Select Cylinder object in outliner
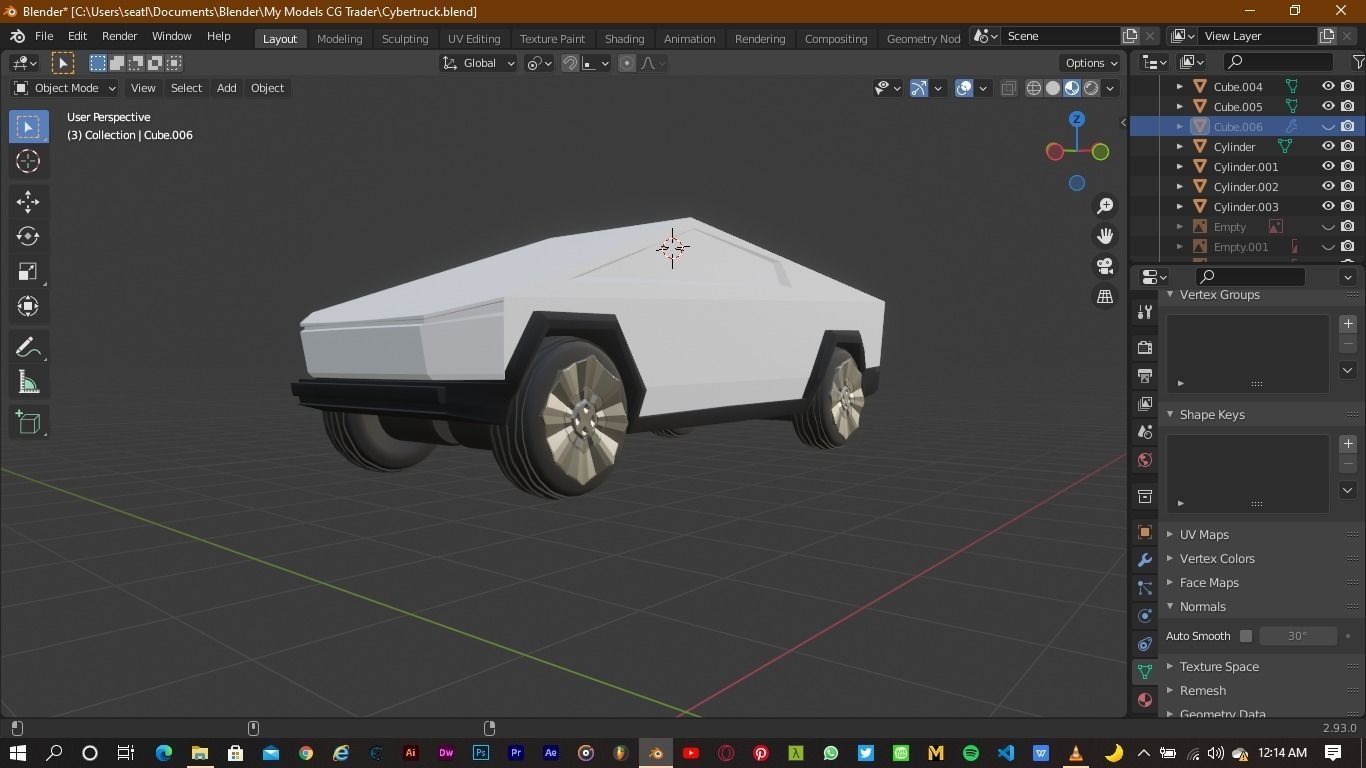1366x768 pixels. click(1234, 147)
